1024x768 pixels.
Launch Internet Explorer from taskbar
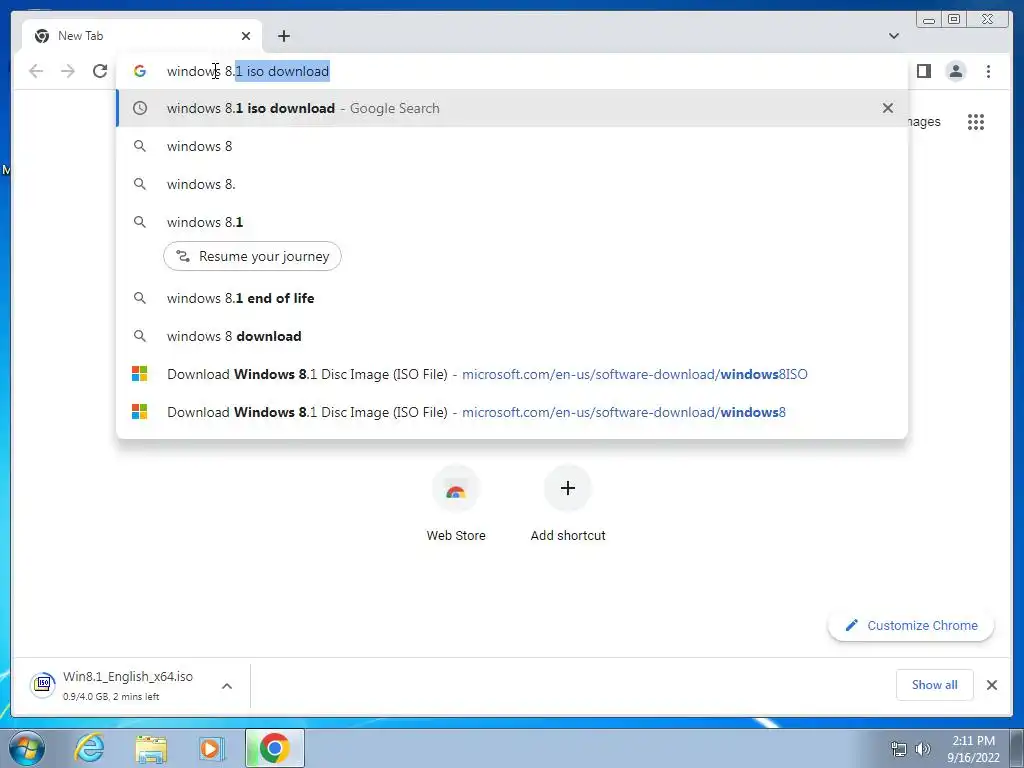click(x=89, y=748)
